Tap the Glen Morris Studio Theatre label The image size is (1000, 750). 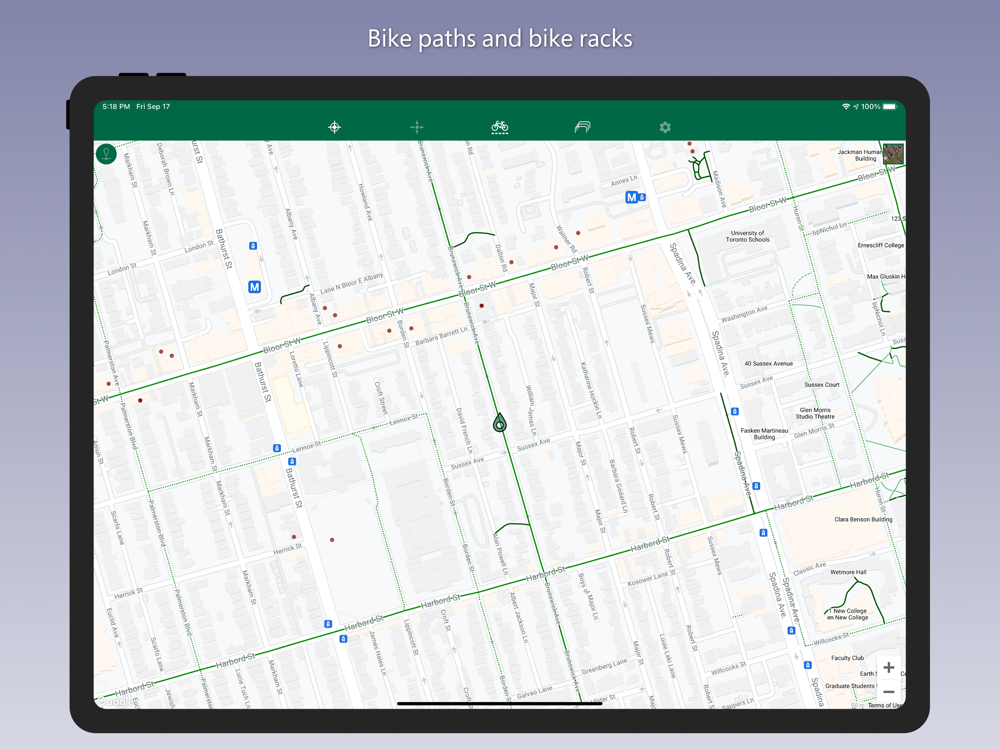pos(815,413)
